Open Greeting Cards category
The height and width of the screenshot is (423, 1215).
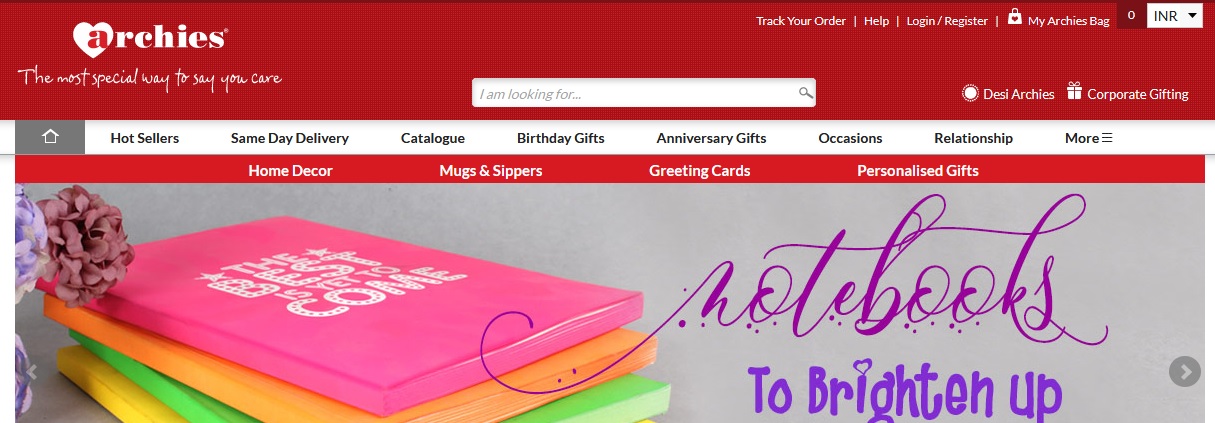tap(699, 170)
